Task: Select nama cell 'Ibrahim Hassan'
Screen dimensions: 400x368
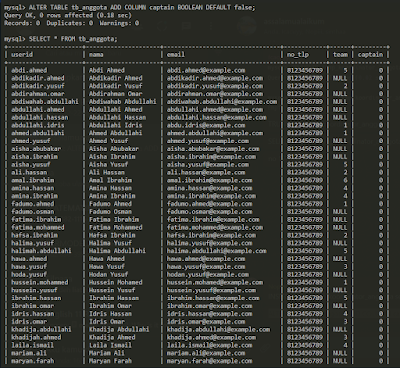Action: [114, 298]
